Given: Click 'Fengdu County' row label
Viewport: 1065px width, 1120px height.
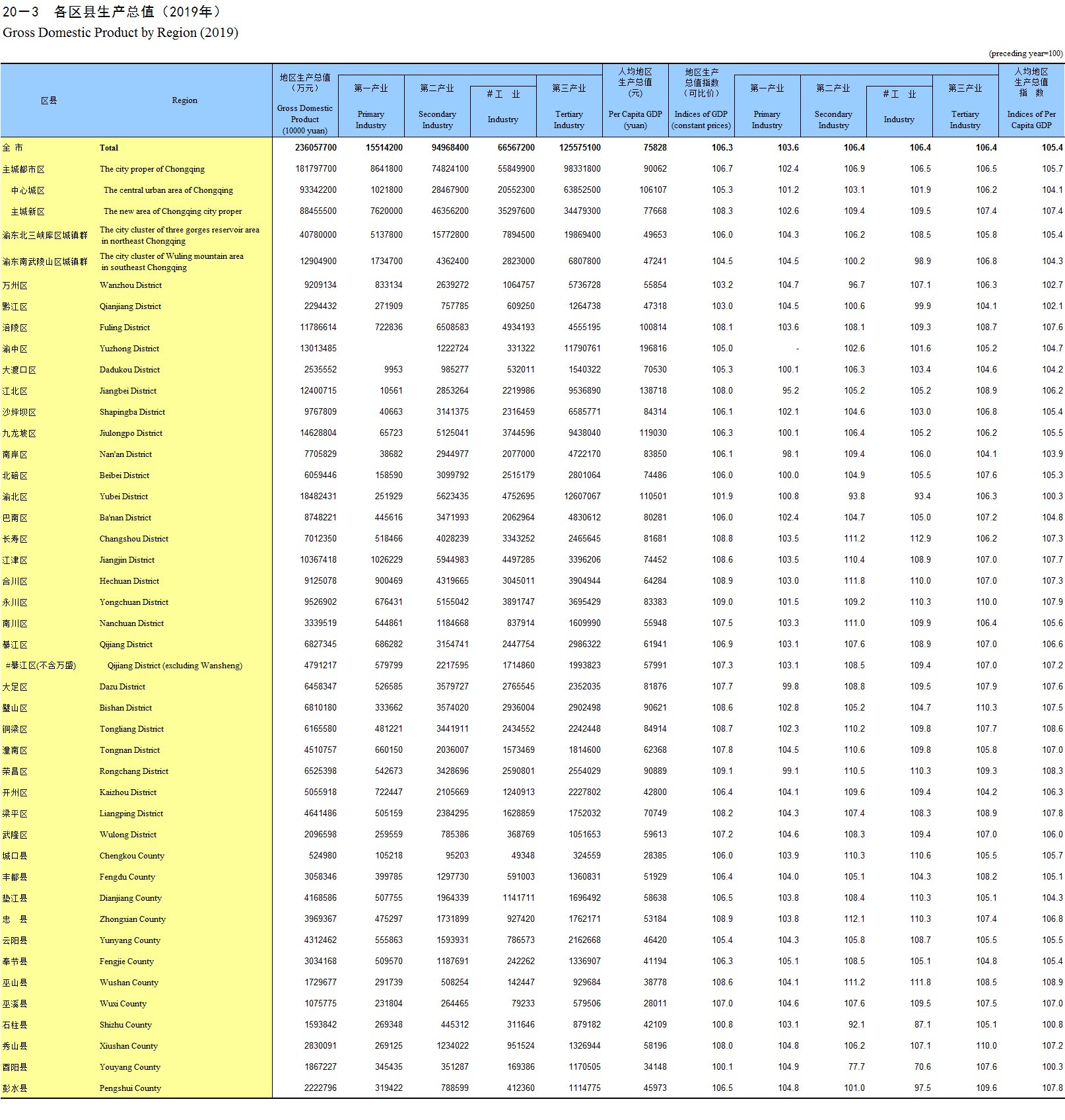Looking at the screenshot, I should tap(127, 877).
